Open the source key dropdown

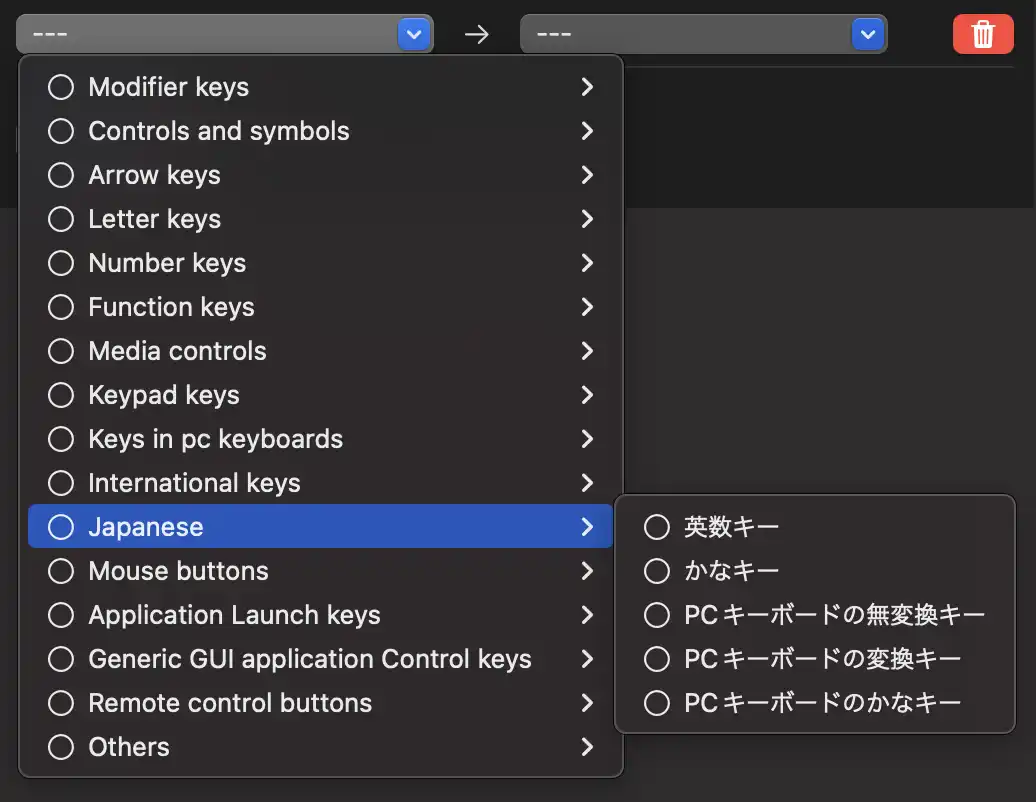pos(225,34)
